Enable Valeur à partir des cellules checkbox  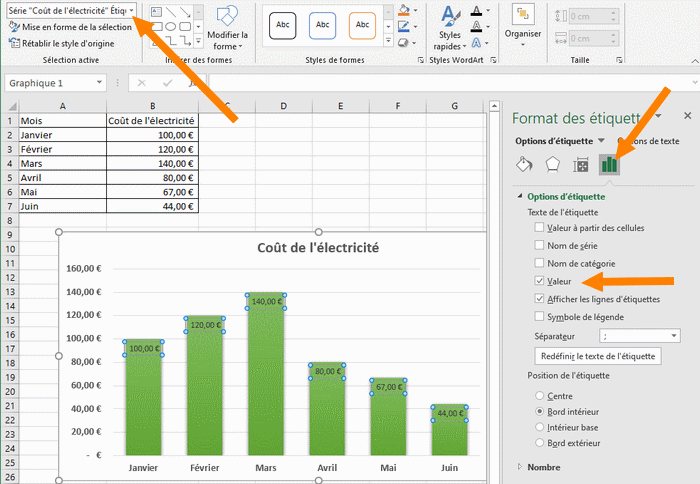click(x=541, y=228)
